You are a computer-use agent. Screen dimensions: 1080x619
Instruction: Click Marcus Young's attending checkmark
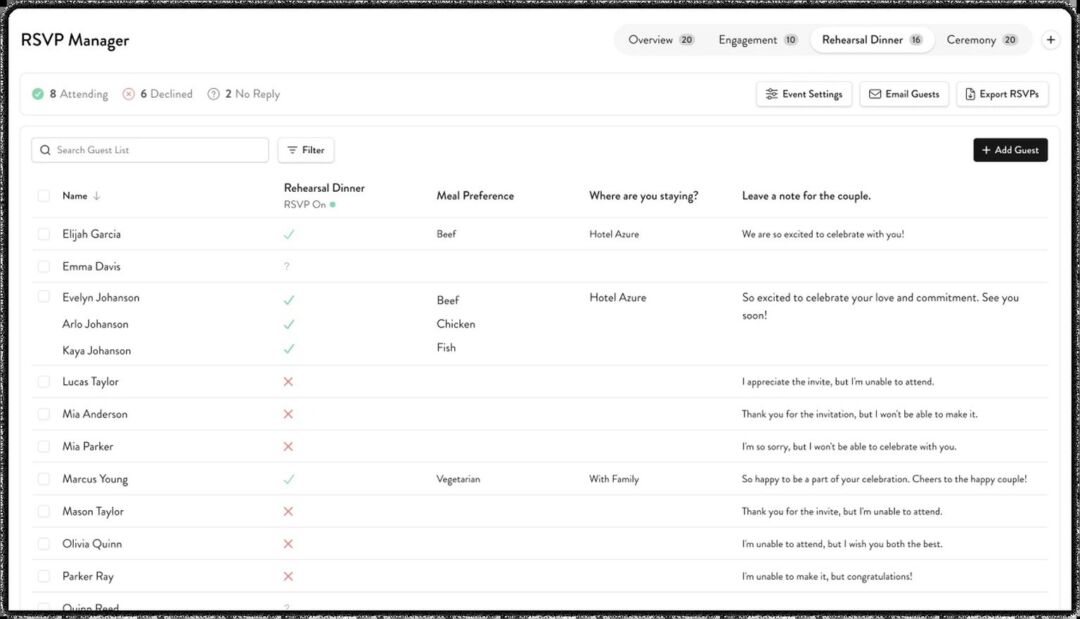(x=289, y=479)
